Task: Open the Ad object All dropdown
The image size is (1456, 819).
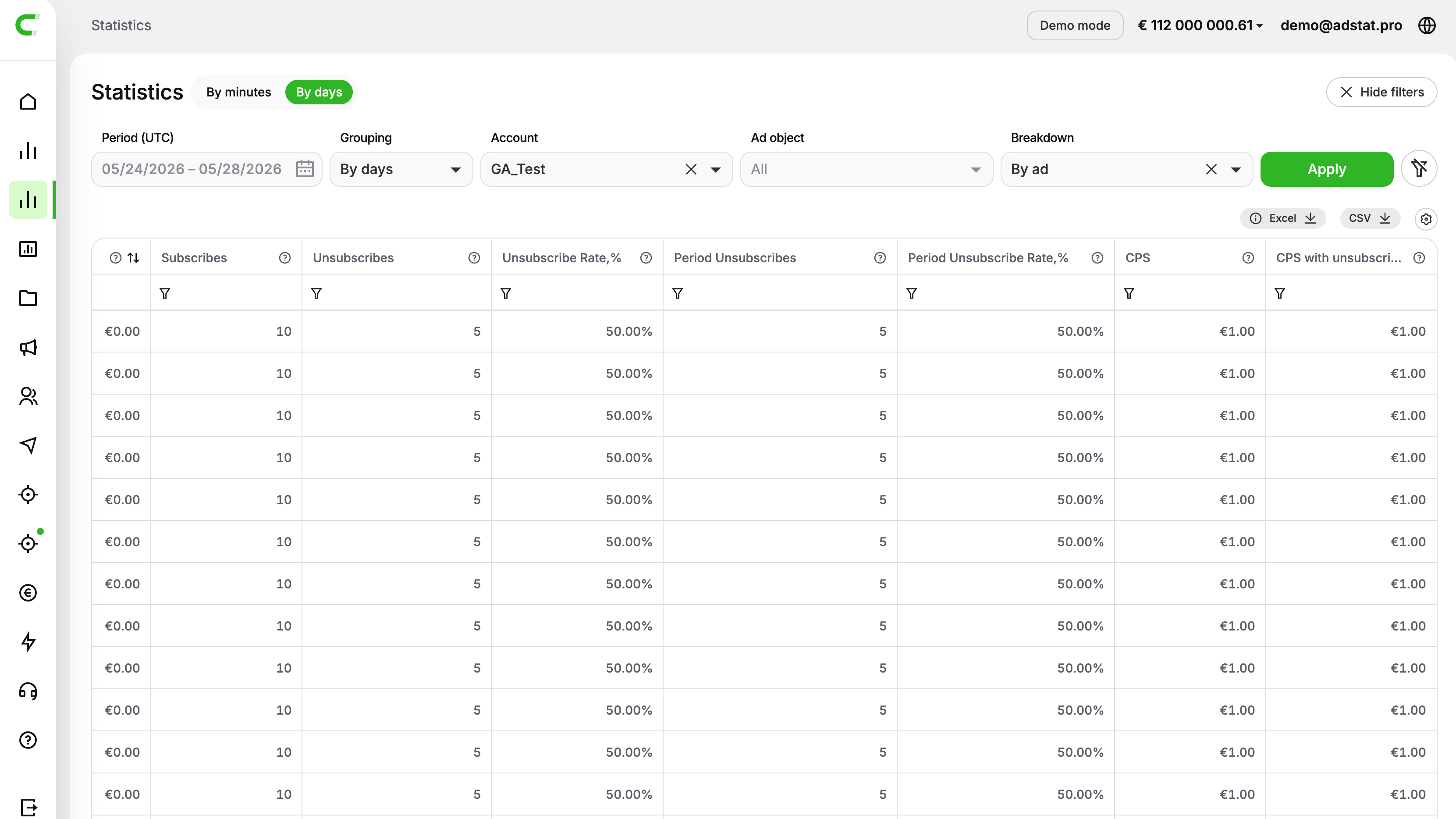Action: click(866, 169)
